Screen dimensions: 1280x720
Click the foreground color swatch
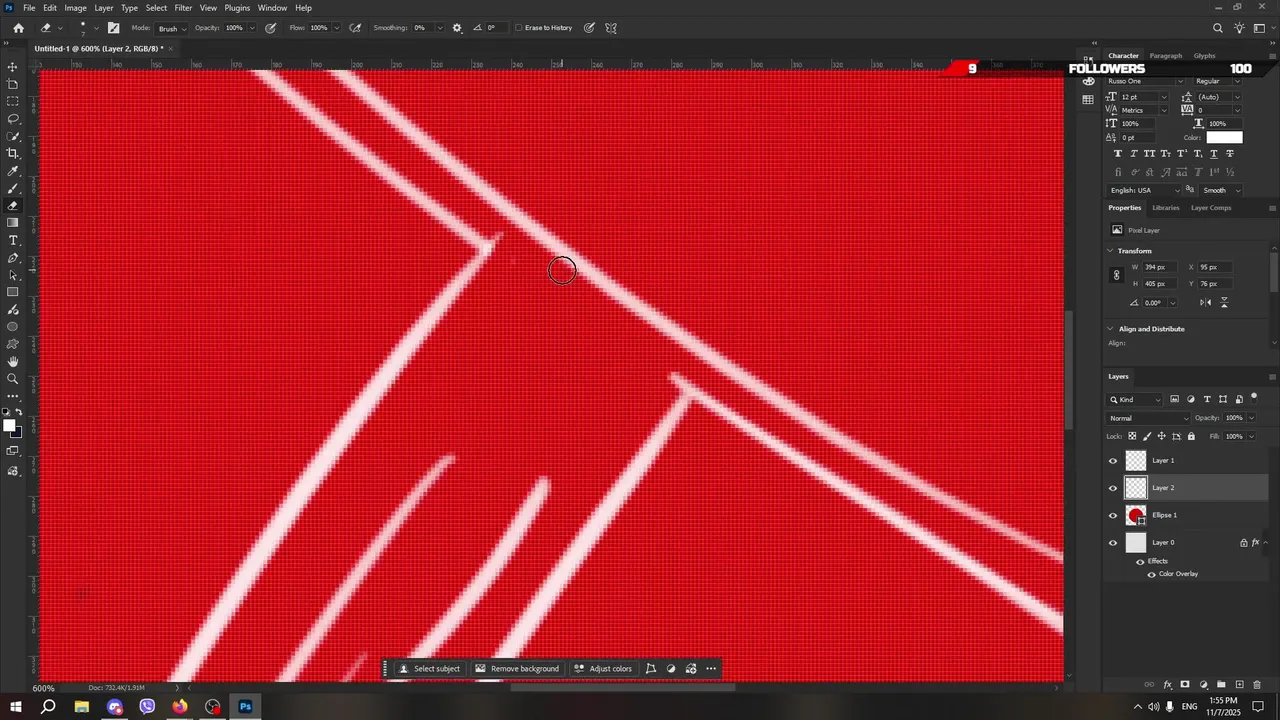9,426
